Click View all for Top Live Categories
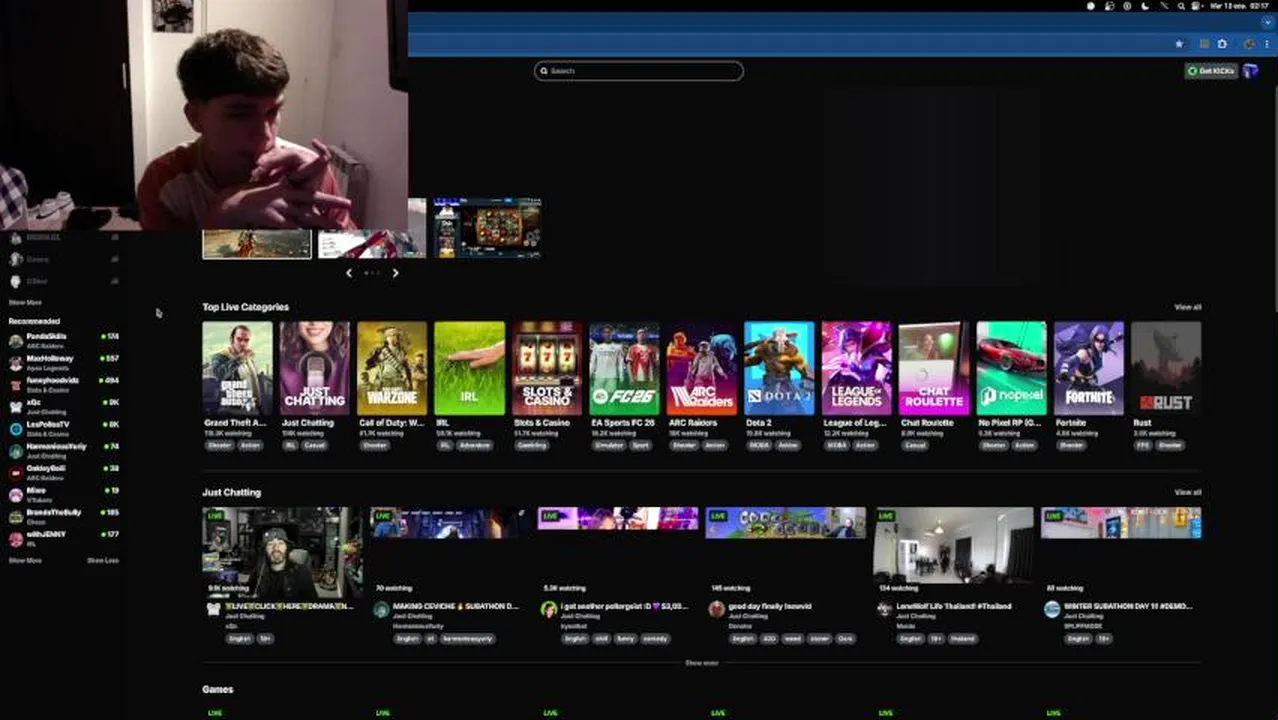 pyautogui.click(x=1187, y=307)
